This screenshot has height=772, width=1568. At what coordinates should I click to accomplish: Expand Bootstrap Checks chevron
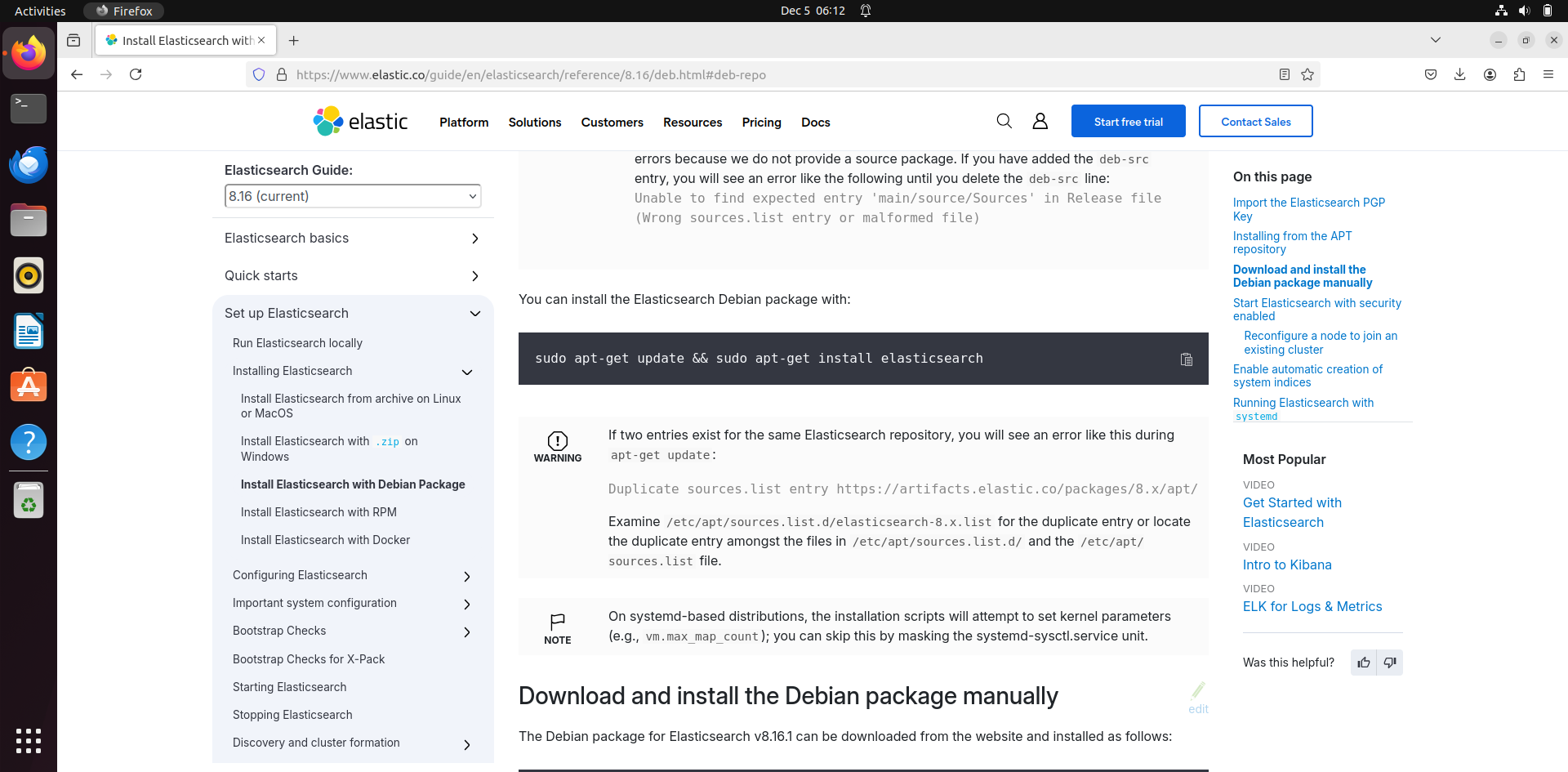pos(467,631)
